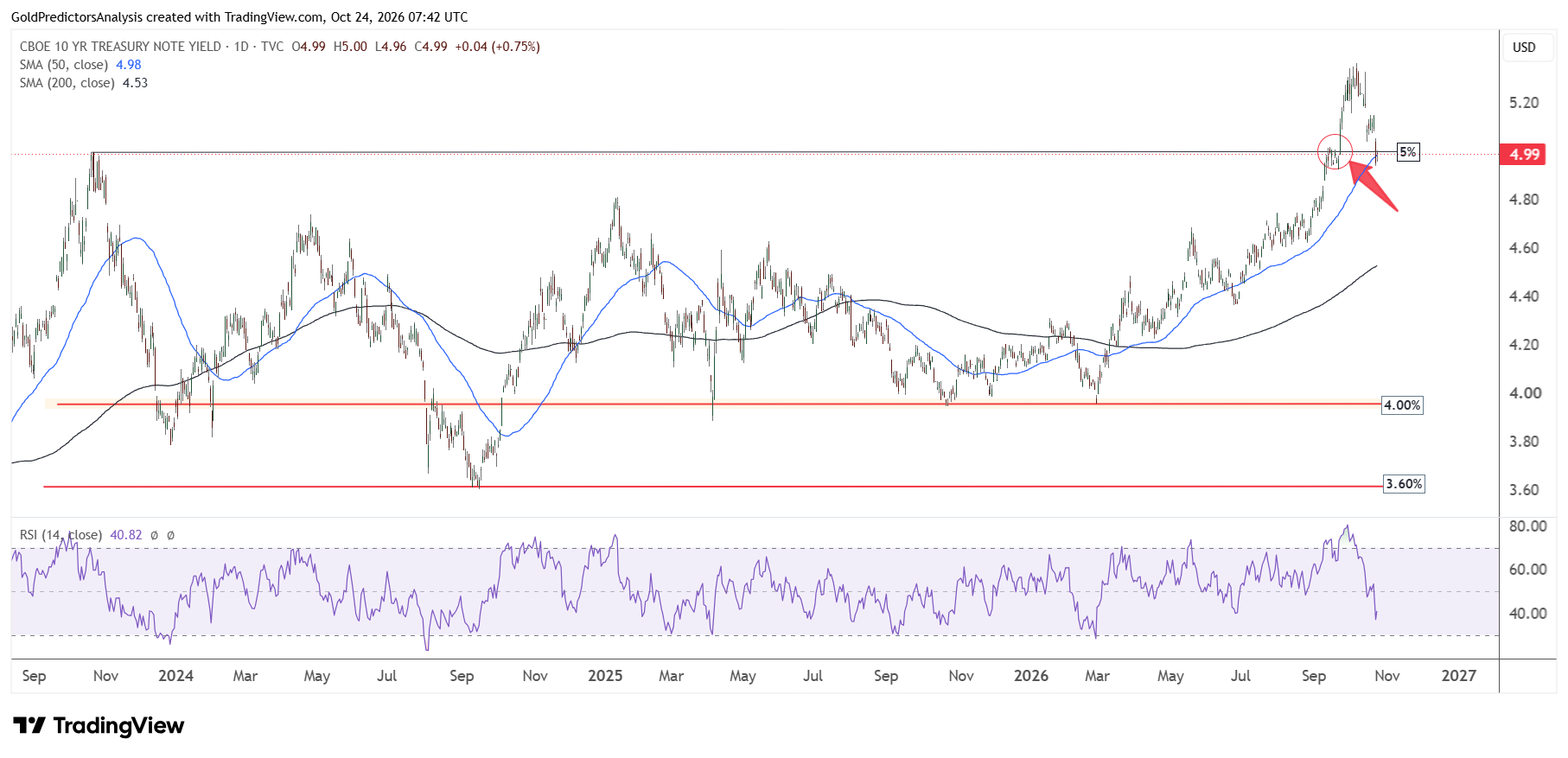The height and width of the screenshot is (758, 1568).
Task: Click the 80.00 RSI axis label
Action: pyautogui.click(x=1527, y=526)
